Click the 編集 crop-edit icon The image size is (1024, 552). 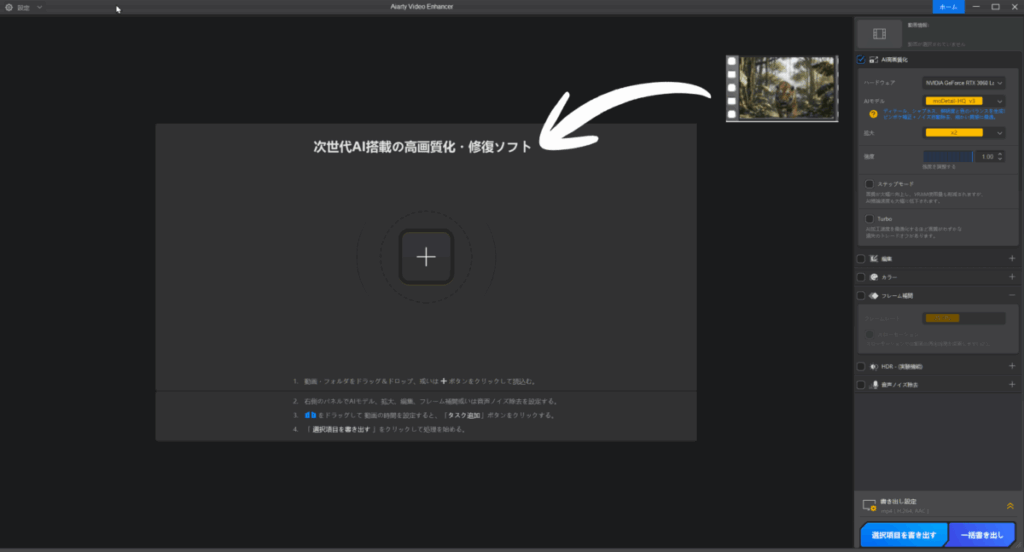click(x=874, y=259)
